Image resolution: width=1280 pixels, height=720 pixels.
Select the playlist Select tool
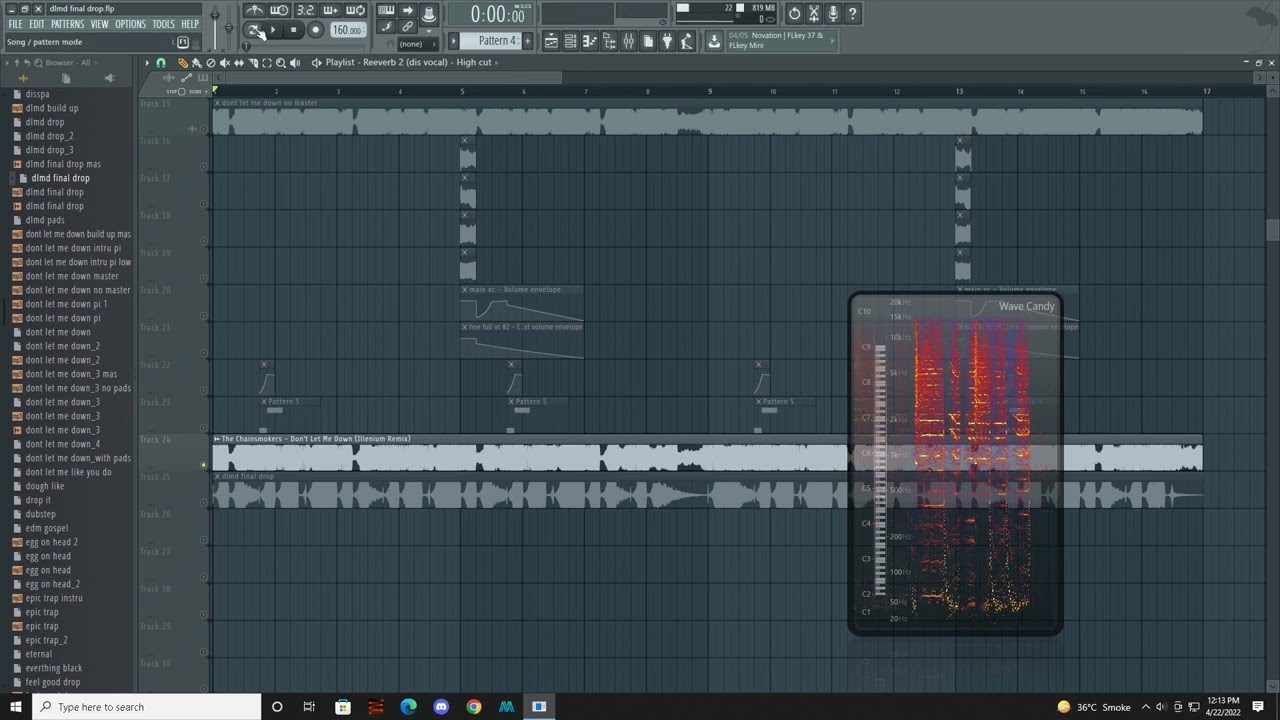[x=266, y=63]
